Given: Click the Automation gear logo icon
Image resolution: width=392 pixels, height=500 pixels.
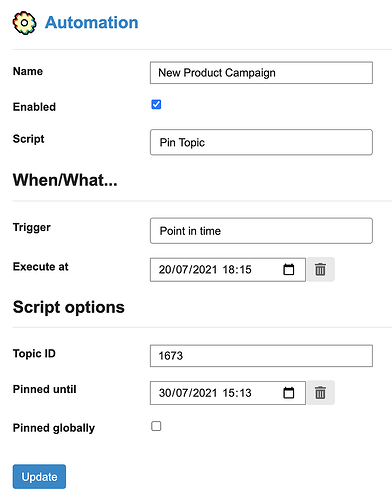Looking at the screenshot, I should pyautogui.click(x=24, y=23).
